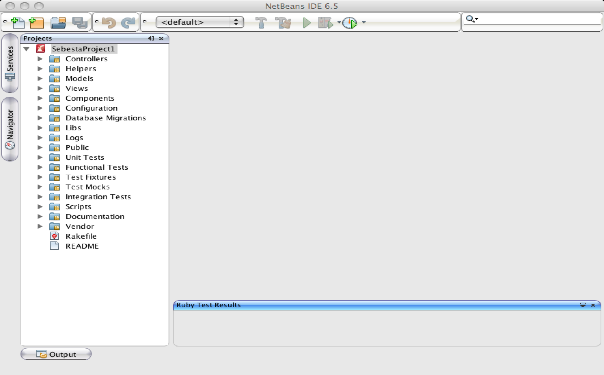Click the Public folder icon
Image resolution: width=604 pixels, height=375 pixels.
55,147
